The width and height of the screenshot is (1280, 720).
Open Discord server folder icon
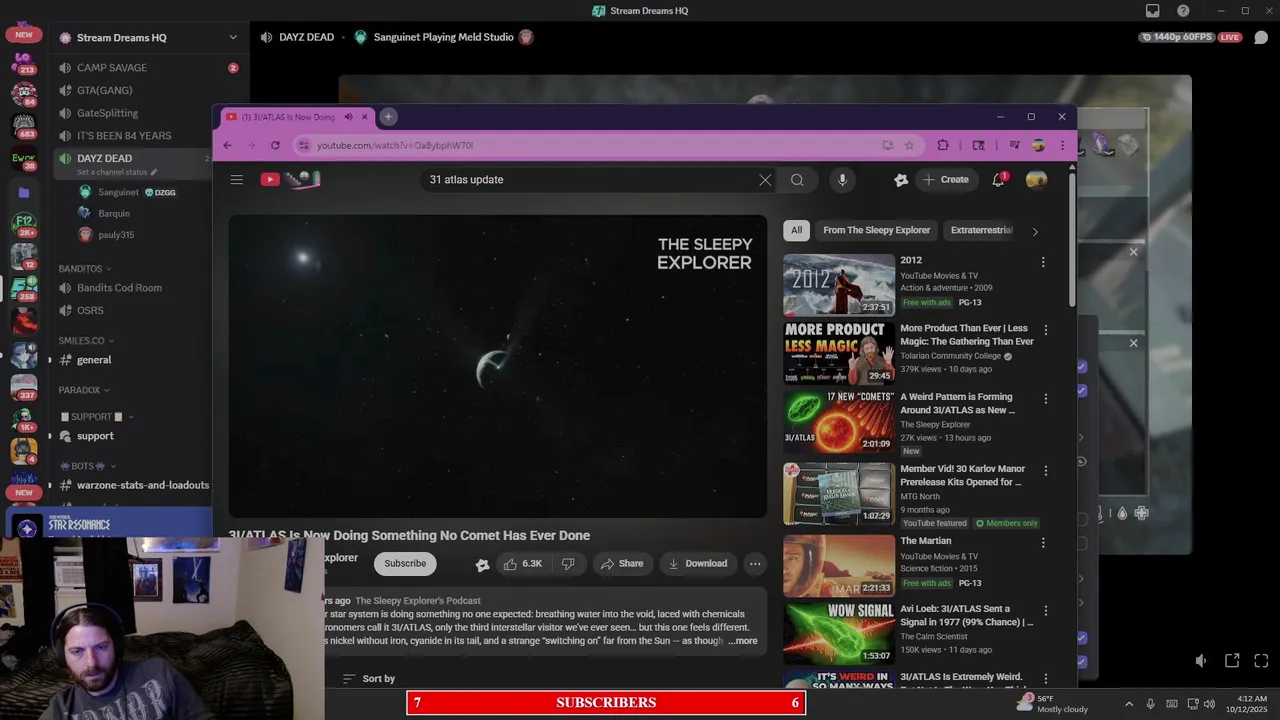tap(24, 192)
